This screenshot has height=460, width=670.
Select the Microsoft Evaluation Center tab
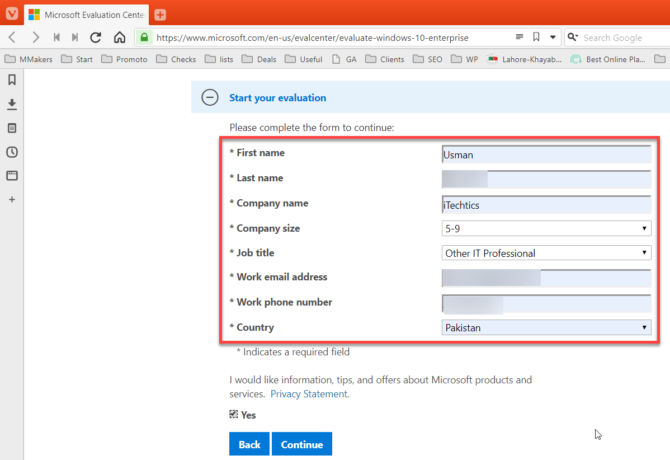coord(87,15)
